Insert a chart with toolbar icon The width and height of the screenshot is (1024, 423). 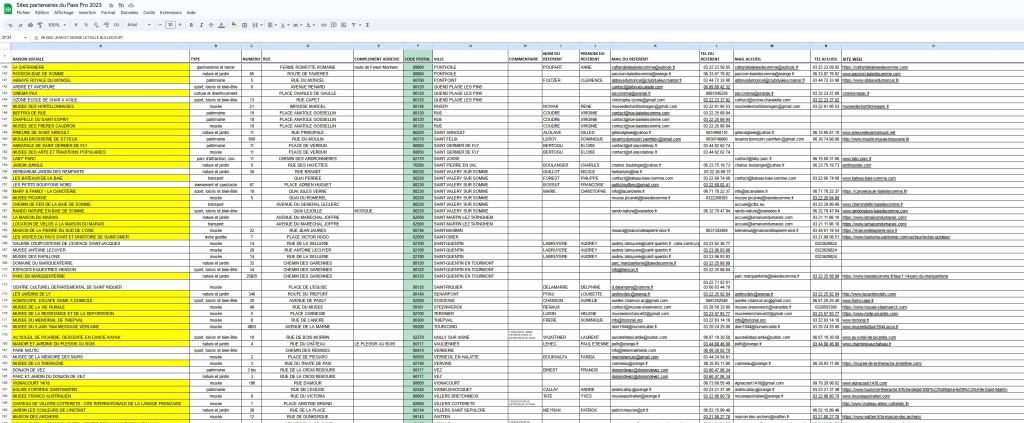pos(344,25)
